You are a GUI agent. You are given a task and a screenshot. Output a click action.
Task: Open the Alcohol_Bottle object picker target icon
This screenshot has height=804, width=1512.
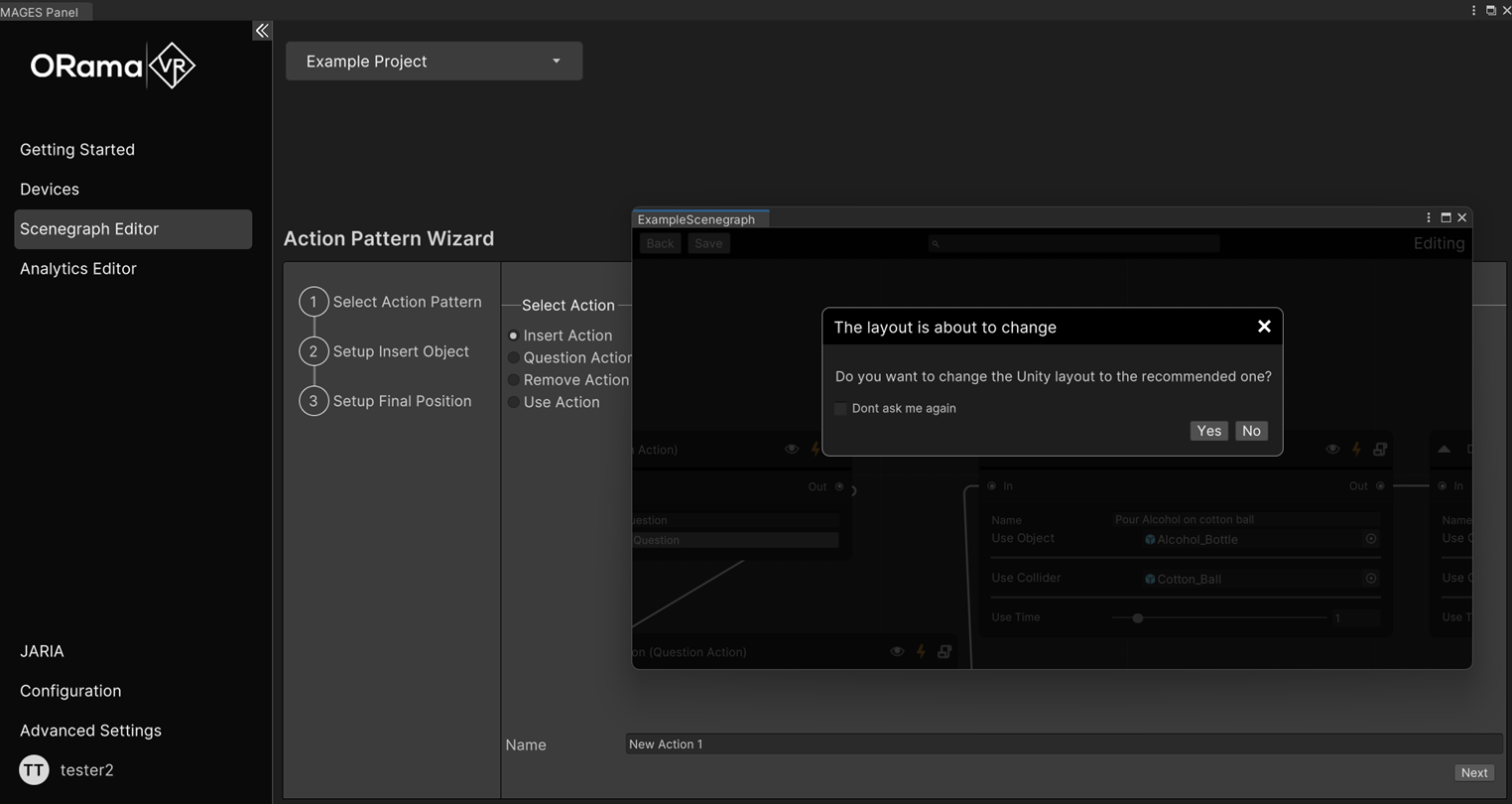1371,538
